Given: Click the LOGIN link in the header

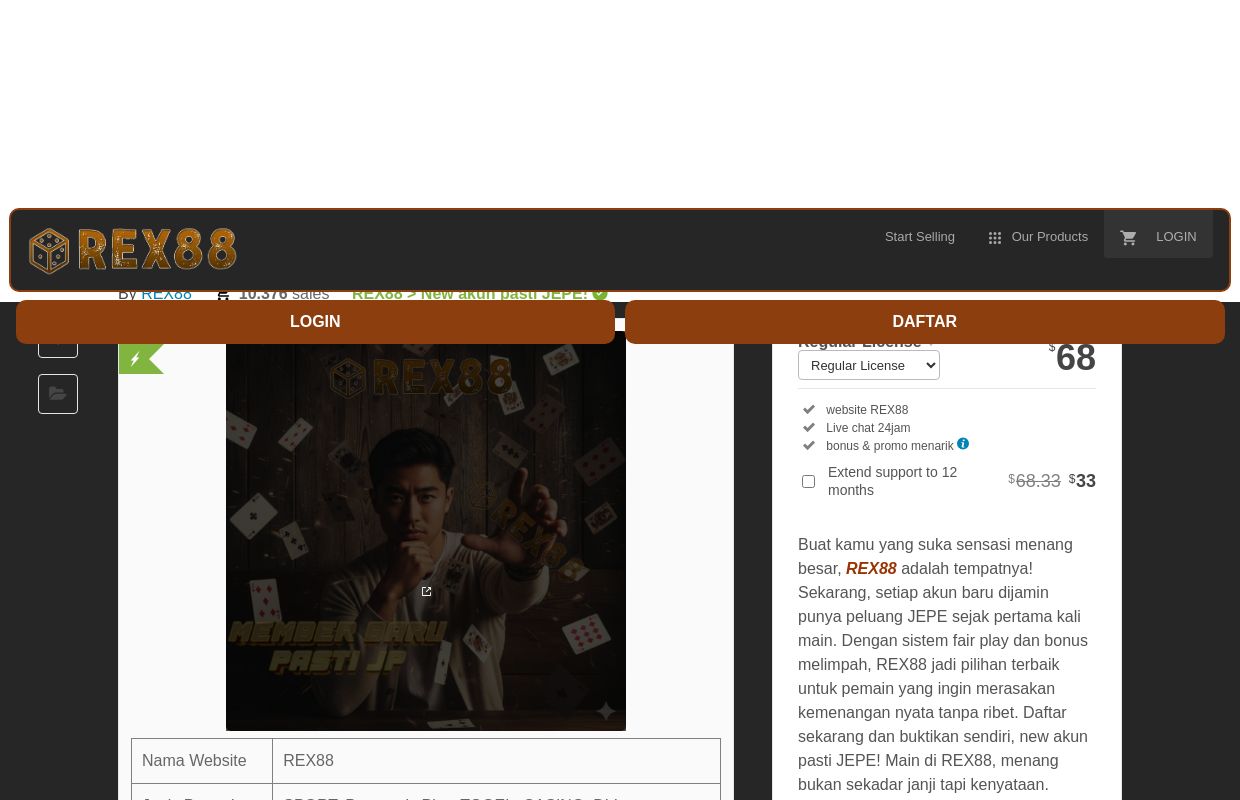Looking at the screenshot, I should 1175,237.
